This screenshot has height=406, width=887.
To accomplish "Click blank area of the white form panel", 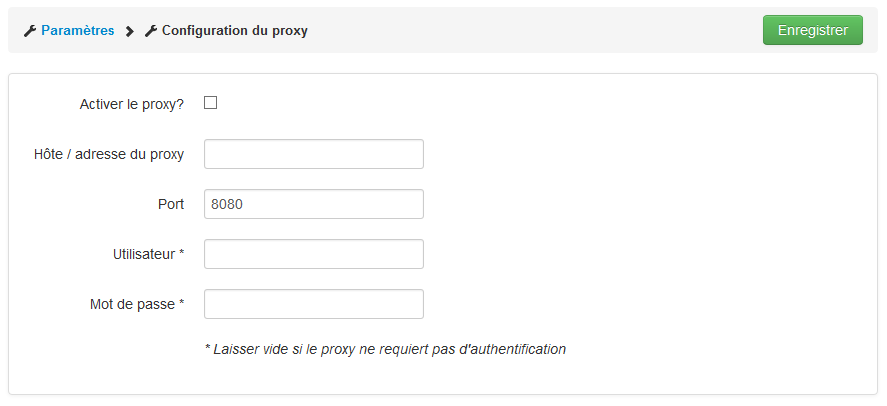I will click(x=651, y=226).
